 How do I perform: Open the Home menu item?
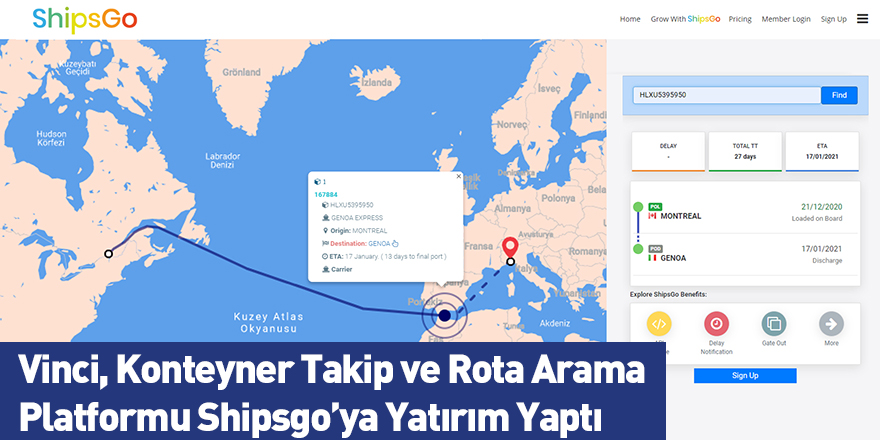[x=630, y=19]
